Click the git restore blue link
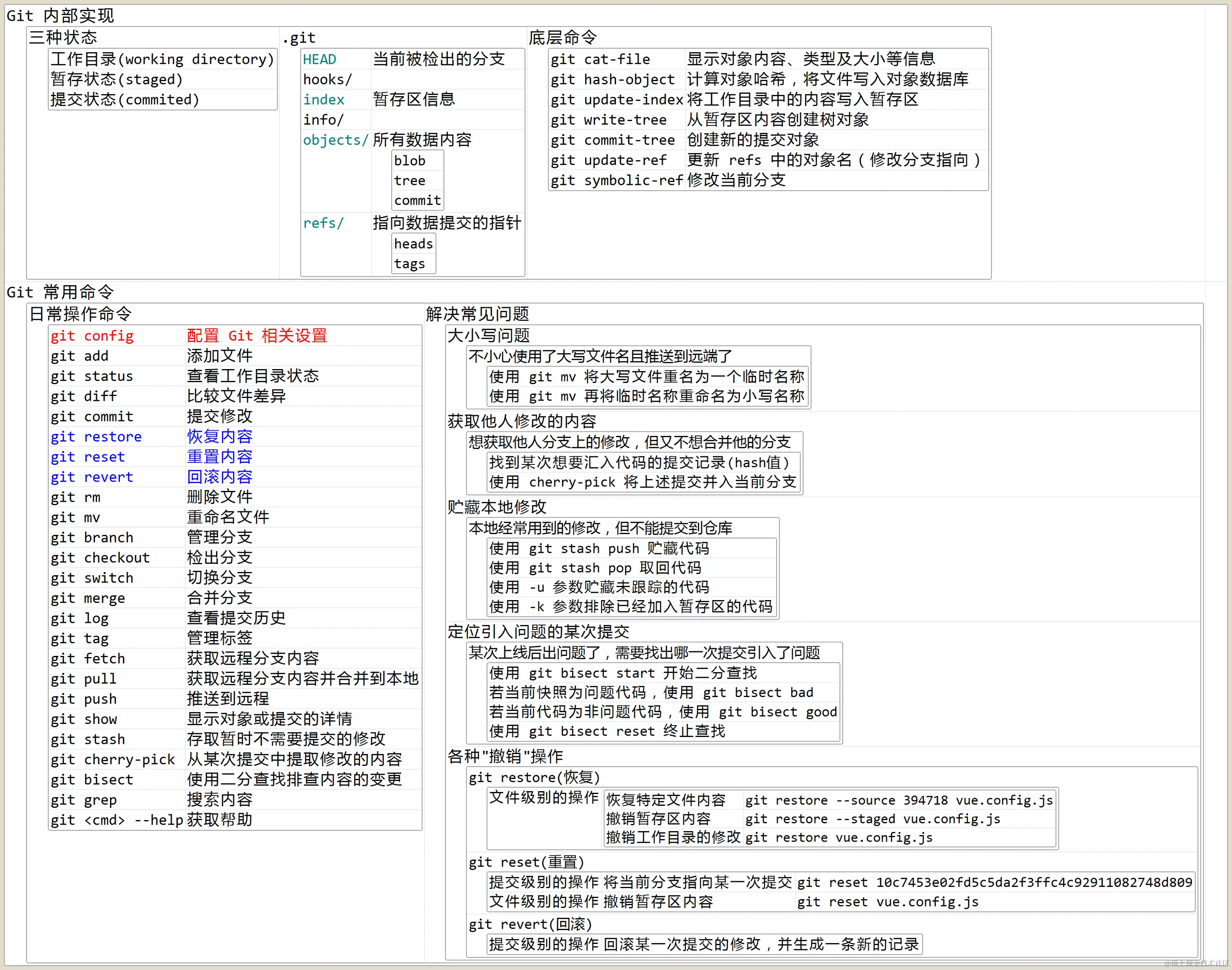Image resolution: width=1232 pixels, height=970 pixels. tap(95, 437)
